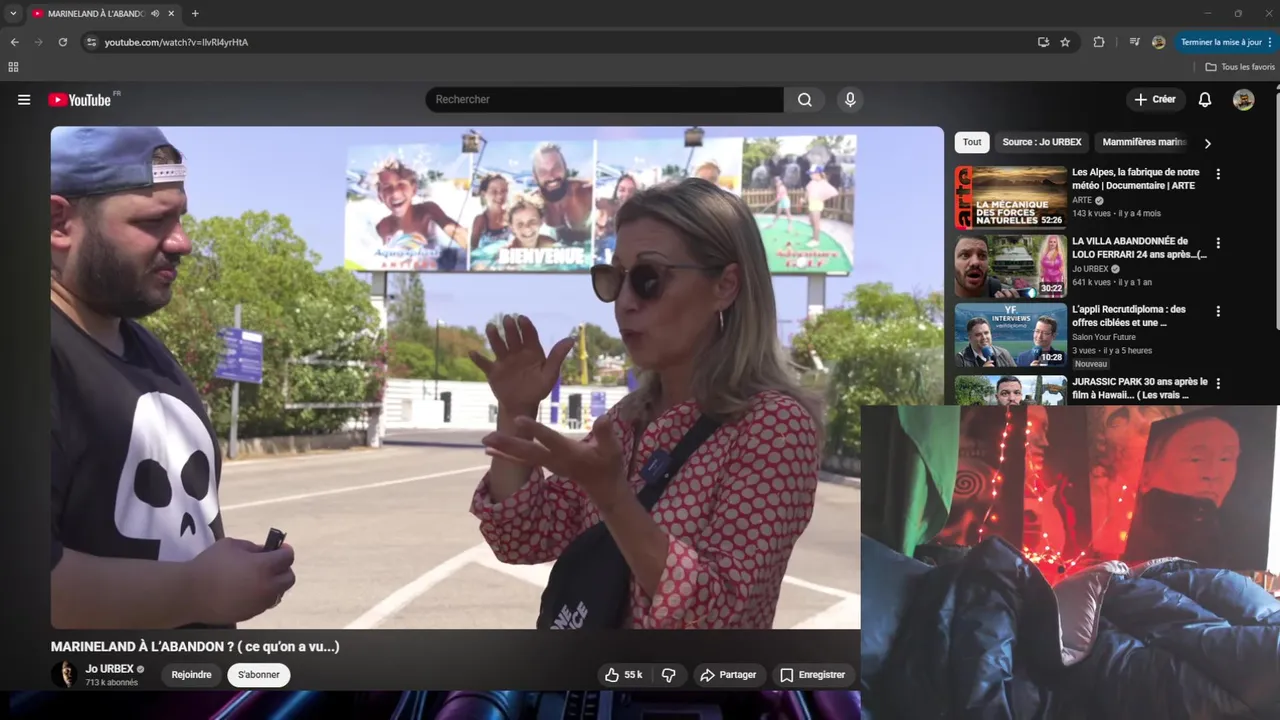Image resolution: width=1280 pixels, height=720 pixels.
Task: Click the 713 k abonnés text
Action: point(112,683)
